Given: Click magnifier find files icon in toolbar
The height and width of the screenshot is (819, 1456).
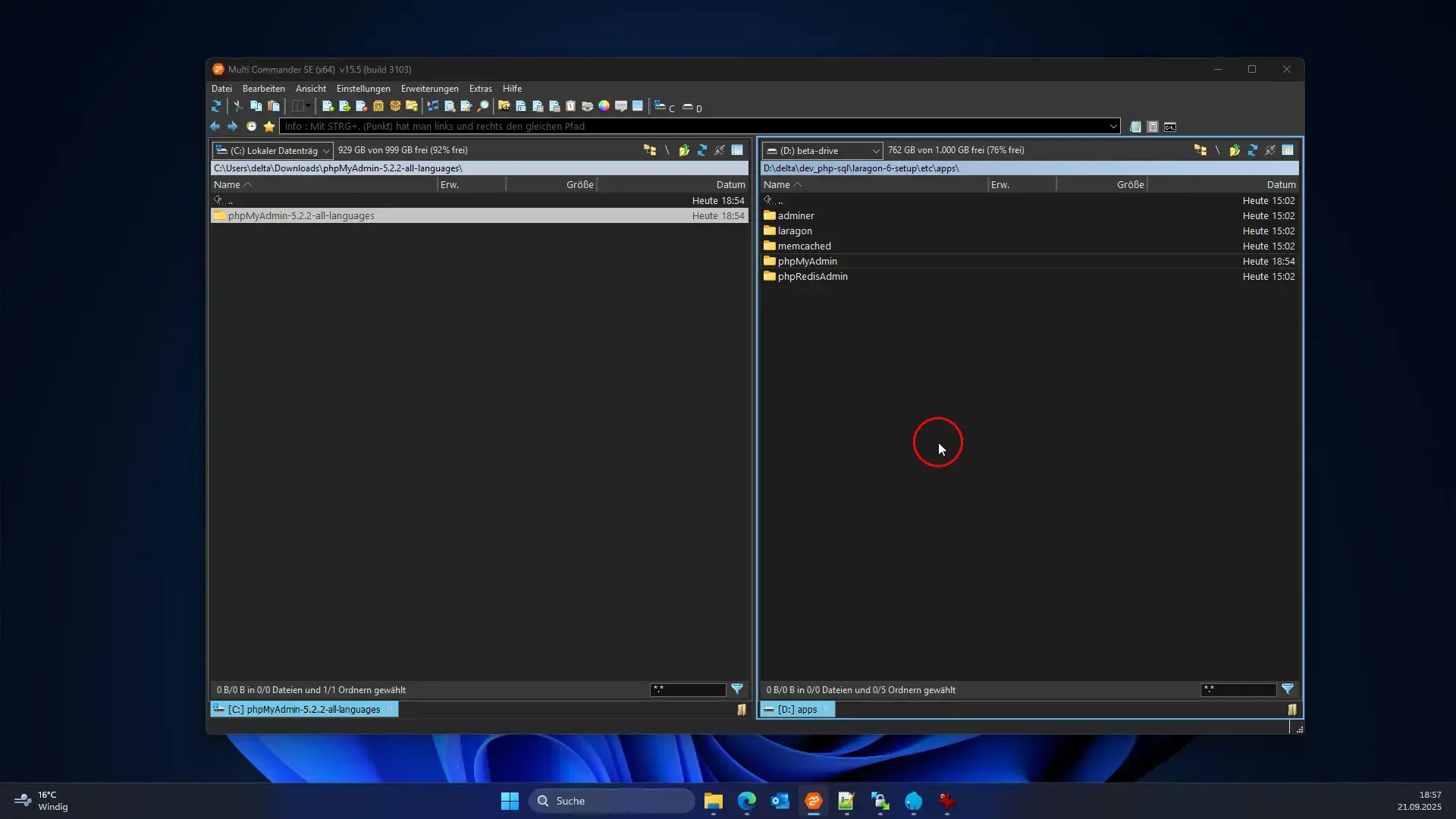Looking at the screenshot, I should coord(483,107).
